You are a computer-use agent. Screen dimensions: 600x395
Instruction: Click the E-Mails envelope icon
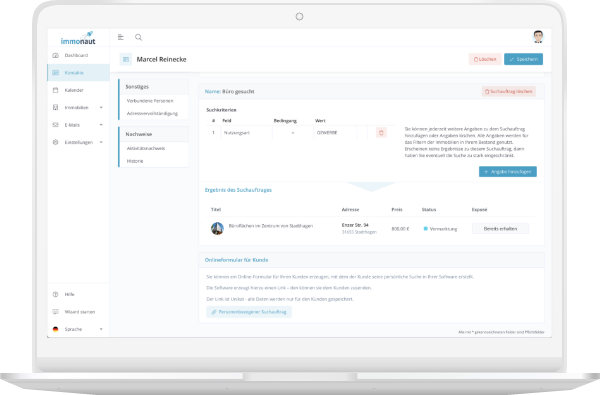(55, 125)
